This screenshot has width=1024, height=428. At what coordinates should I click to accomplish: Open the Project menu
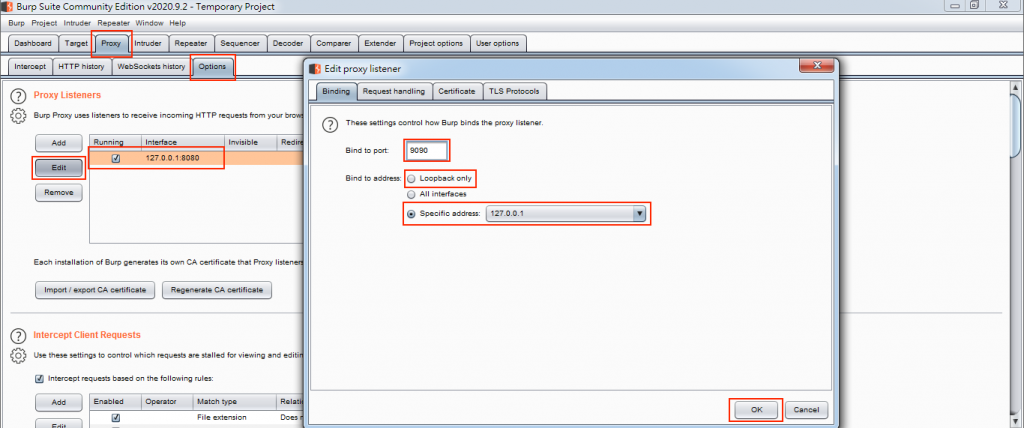point(44,23)
